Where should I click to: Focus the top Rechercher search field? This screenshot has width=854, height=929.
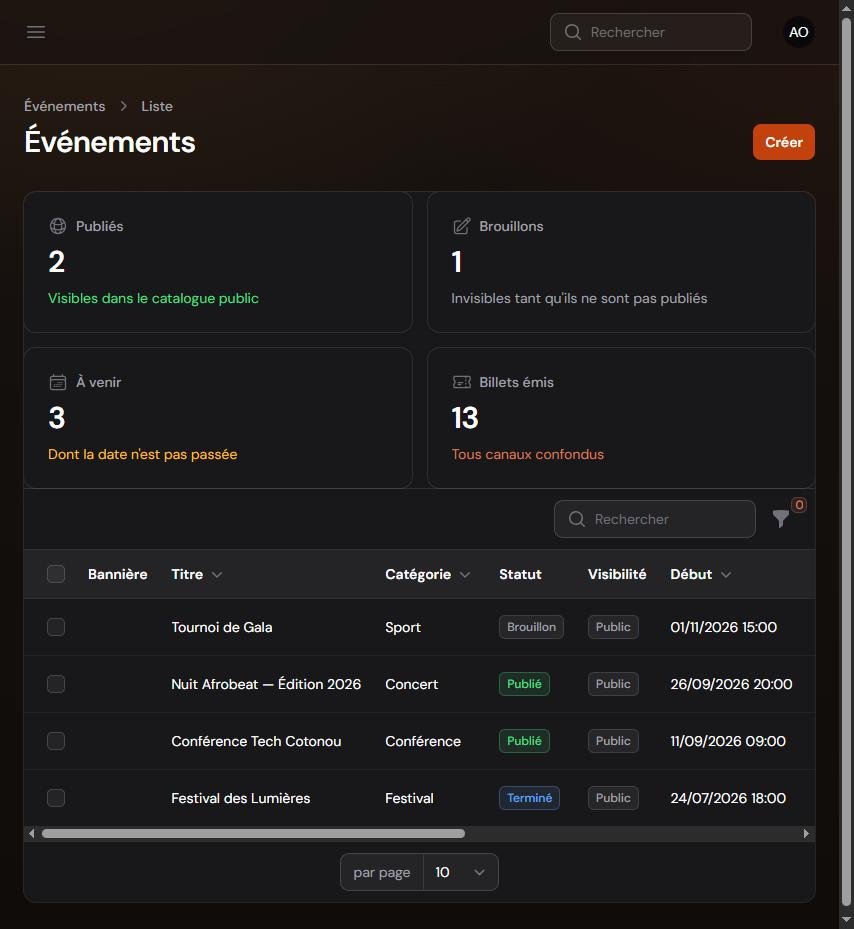tap(651, 32)
